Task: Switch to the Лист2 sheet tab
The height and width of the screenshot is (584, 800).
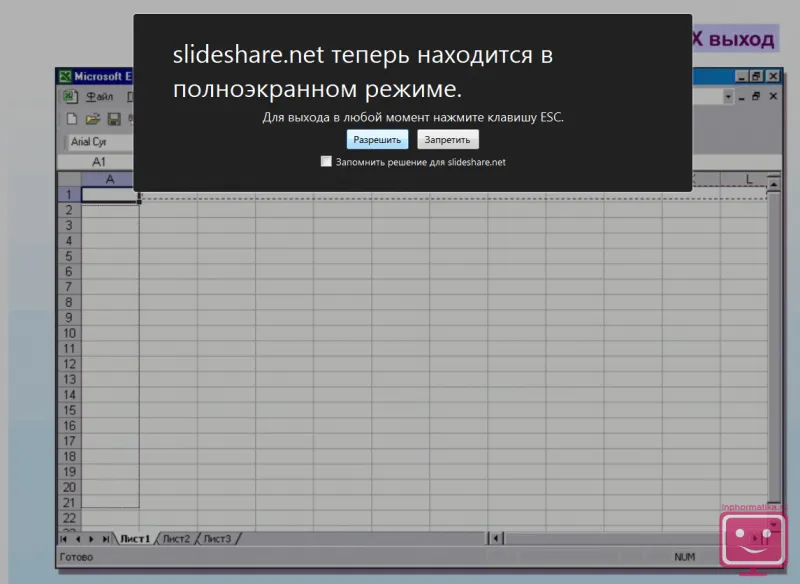Action: [176, 539]
